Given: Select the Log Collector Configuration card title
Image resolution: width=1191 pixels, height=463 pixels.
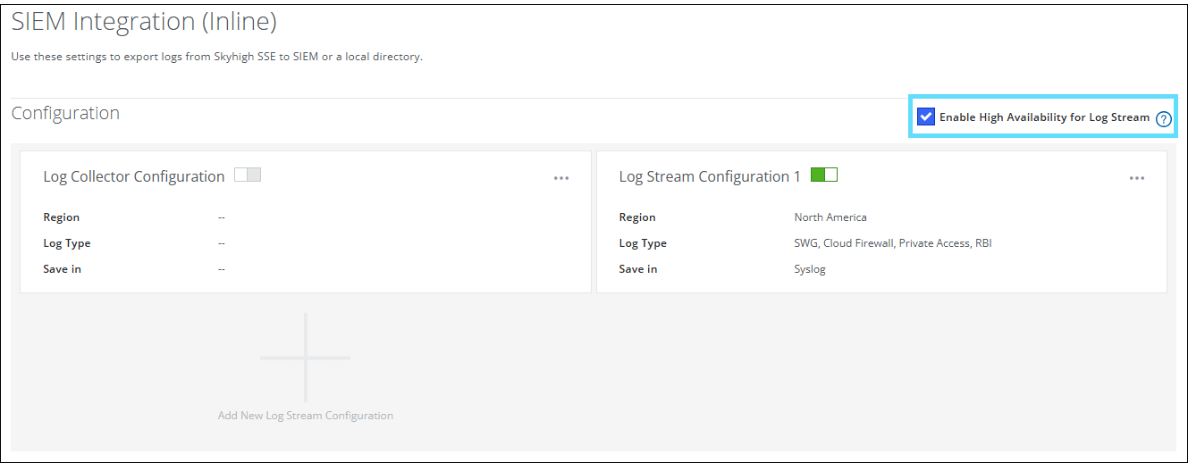Looking at the screenshot, I should (134, 177).
